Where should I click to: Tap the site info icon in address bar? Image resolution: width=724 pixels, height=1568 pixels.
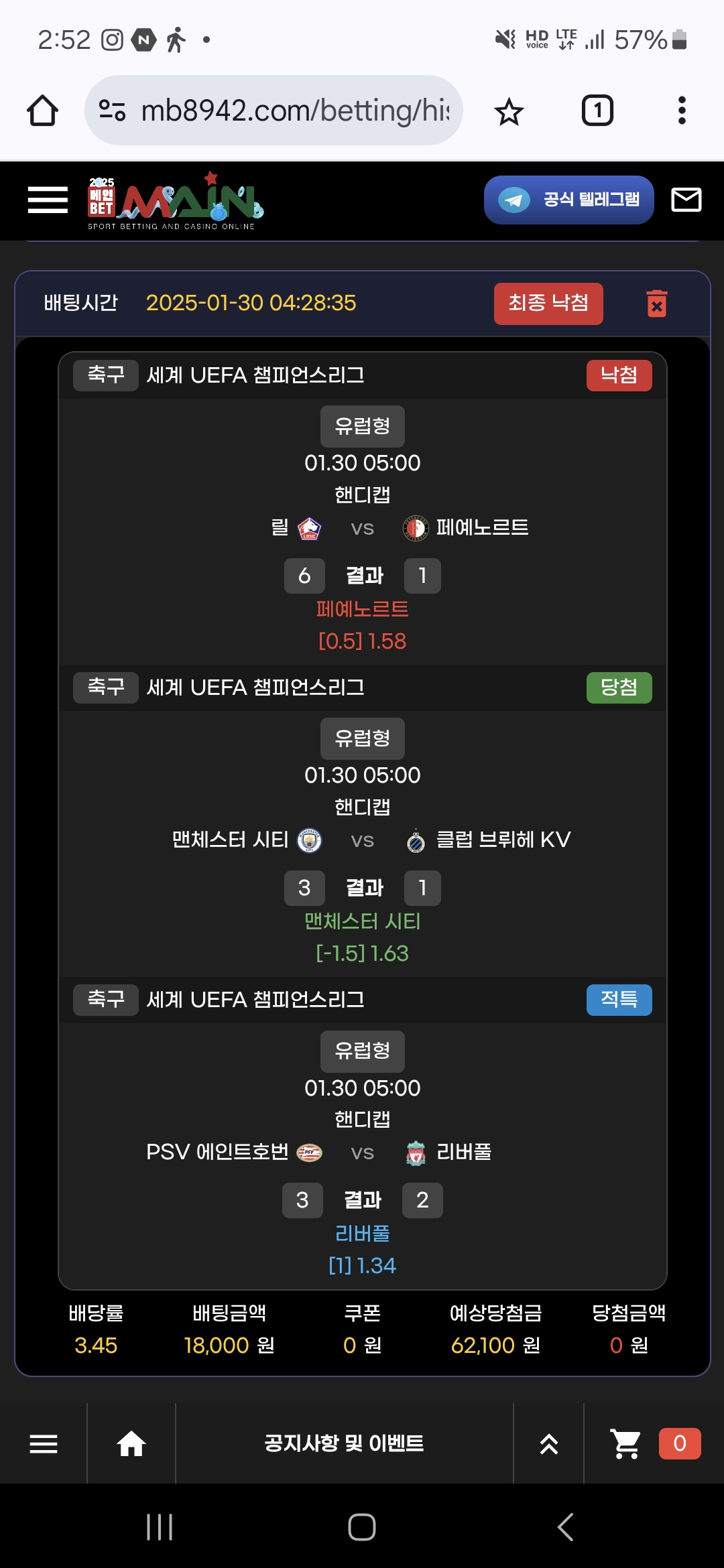pos(112,111)
